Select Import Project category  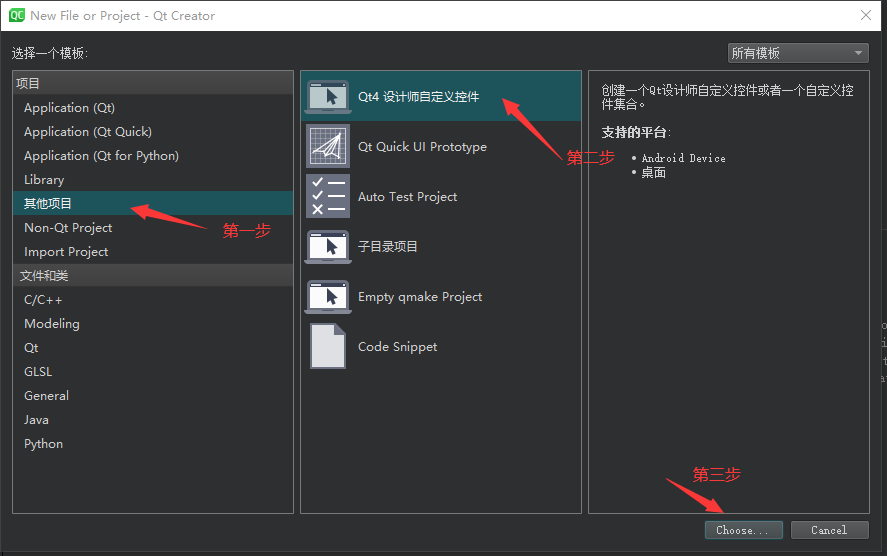tap(153, 252)
